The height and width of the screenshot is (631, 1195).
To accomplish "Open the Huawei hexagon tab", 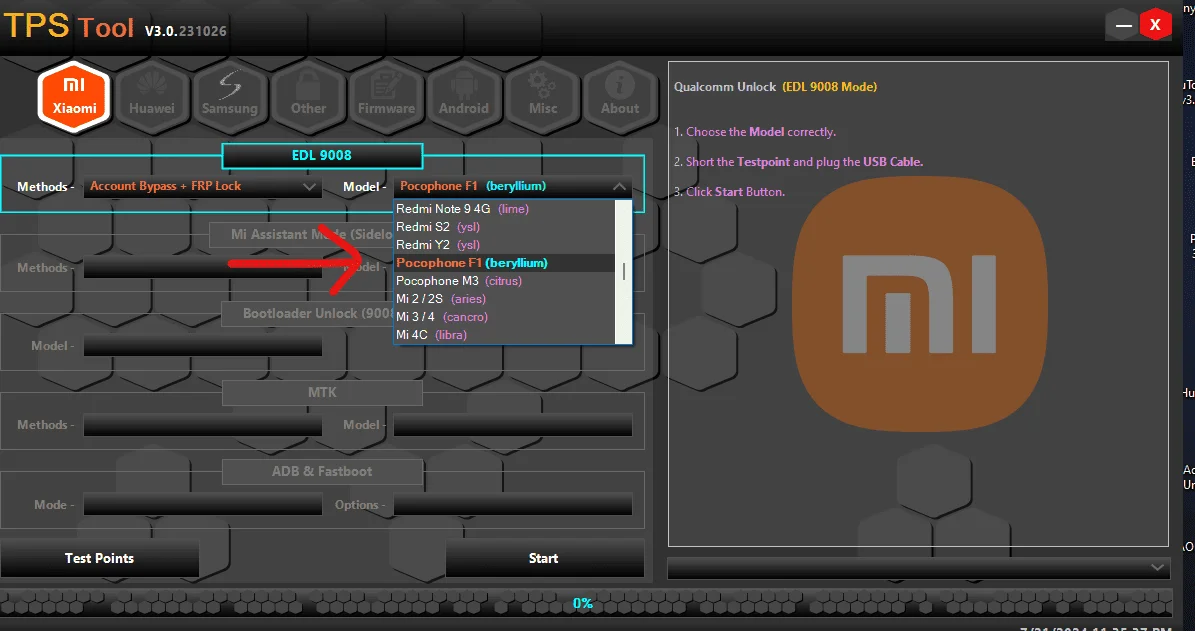I will (x=152, y=97).
